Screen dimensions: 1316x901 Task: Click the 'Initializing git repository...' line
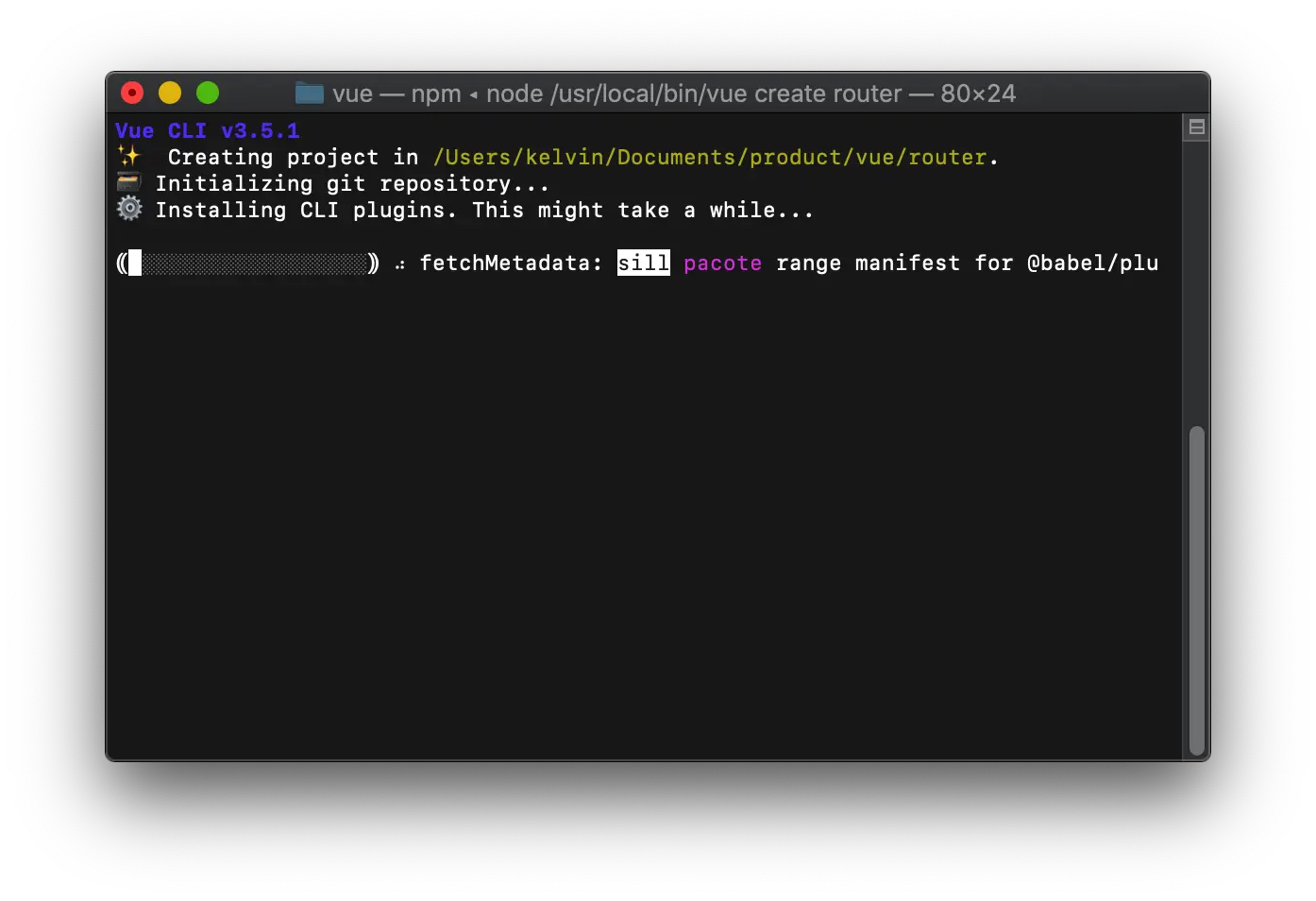[x=352, y=183]
